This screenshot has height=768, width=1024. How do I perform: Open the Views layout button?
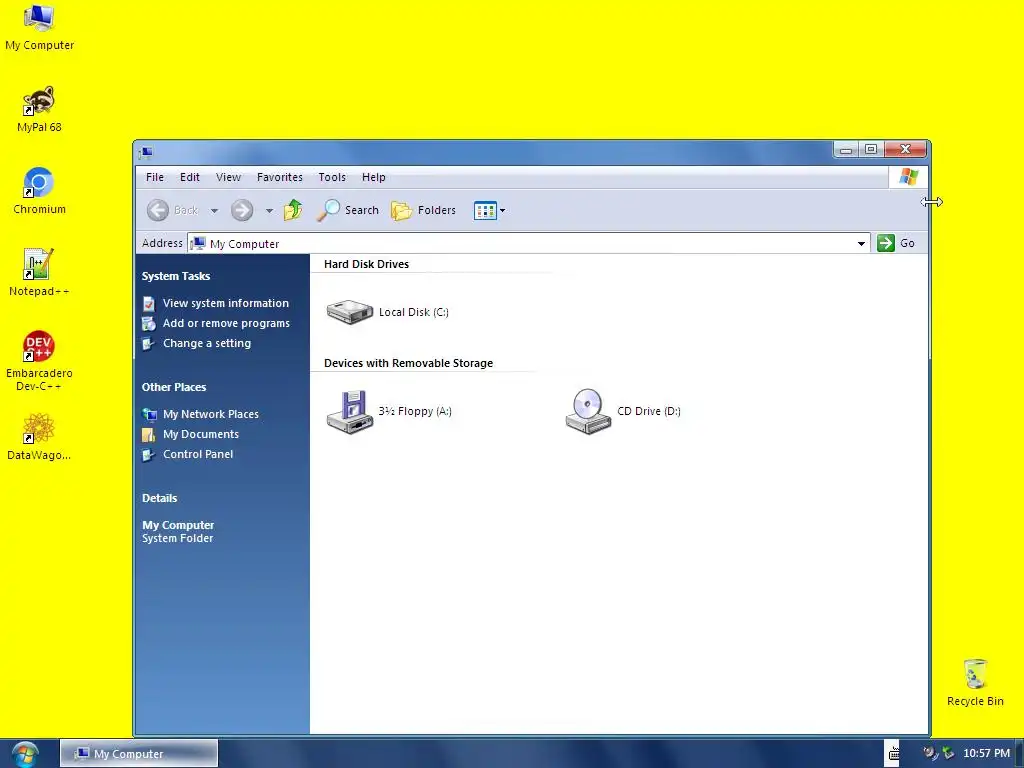point(485,210)
